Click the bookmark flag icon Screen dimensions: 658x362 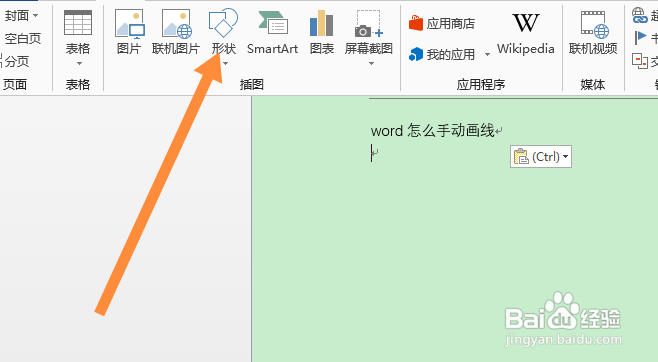pyautogui.click(x=640, y=38)
